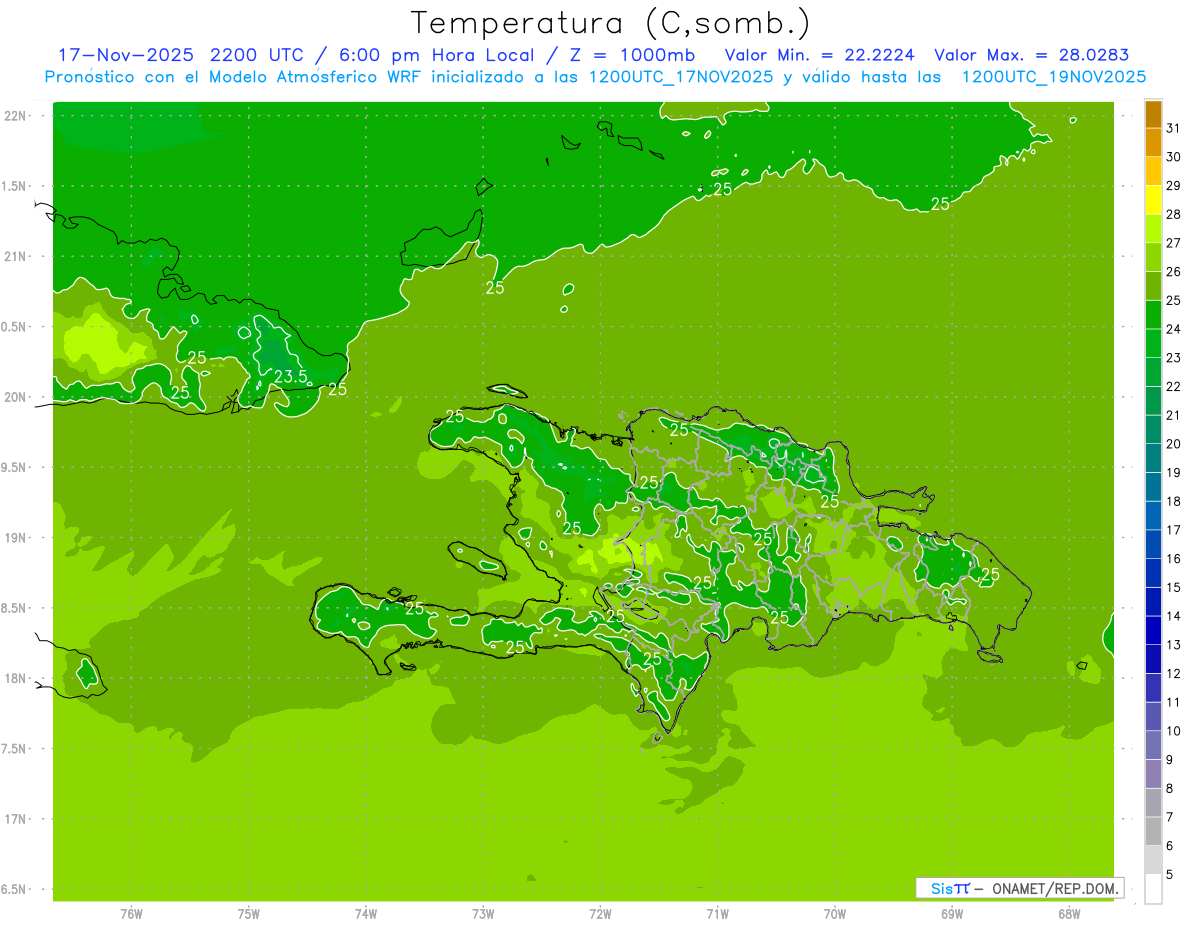The height and width of the screenshot is (927, 1200).
Task: Click the '73W' longitude axis label
Action: pos(483,913)
